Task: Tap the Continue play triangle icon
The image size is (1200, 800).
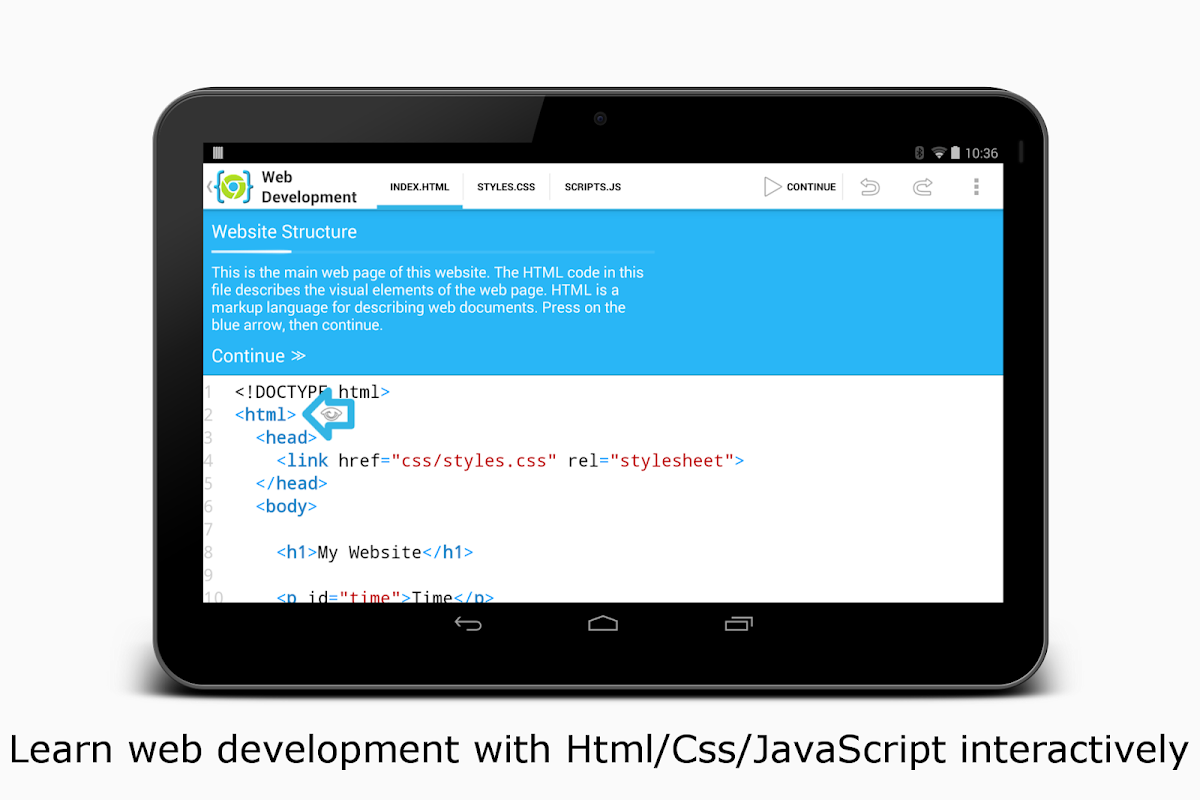Action: tap(771, 186)
